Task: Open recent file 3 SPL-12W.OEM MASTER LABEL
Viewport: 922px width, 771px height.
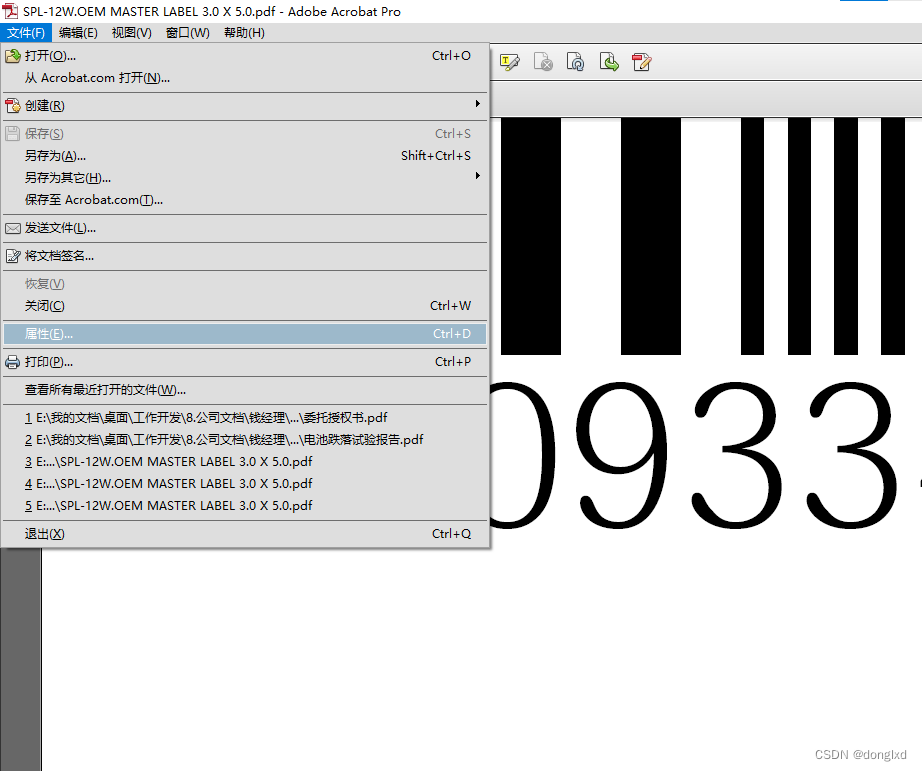Action: point(245,462)
